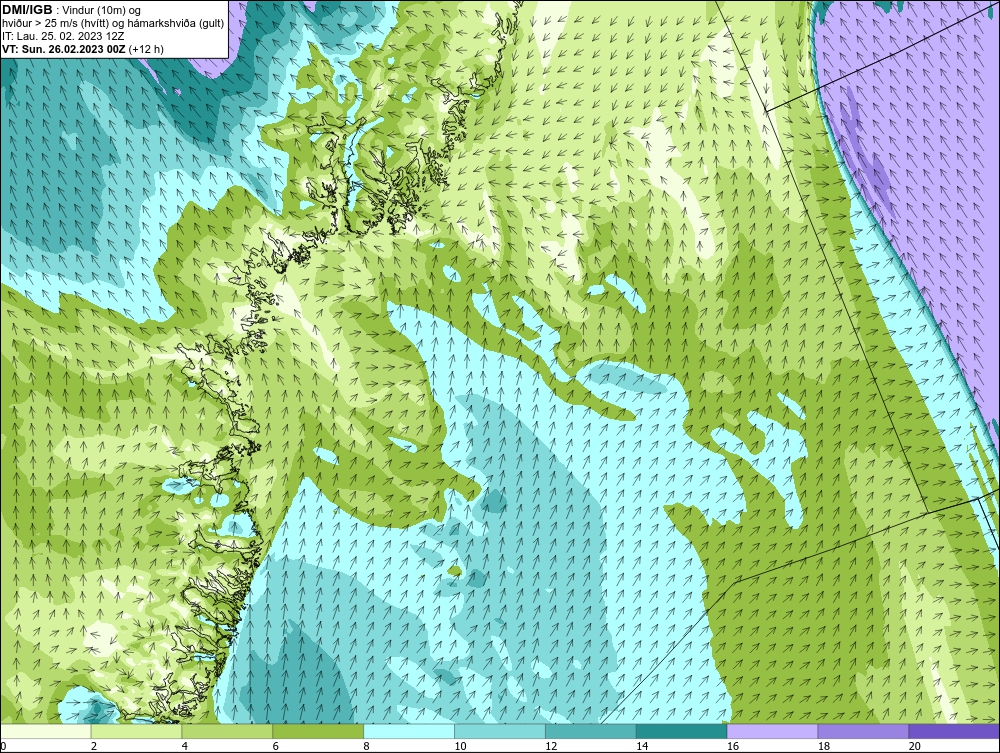Select the 0–2 m/s pale color swatch
The height and width of the screenshot is (753, 1000).
tap(45, 731)
